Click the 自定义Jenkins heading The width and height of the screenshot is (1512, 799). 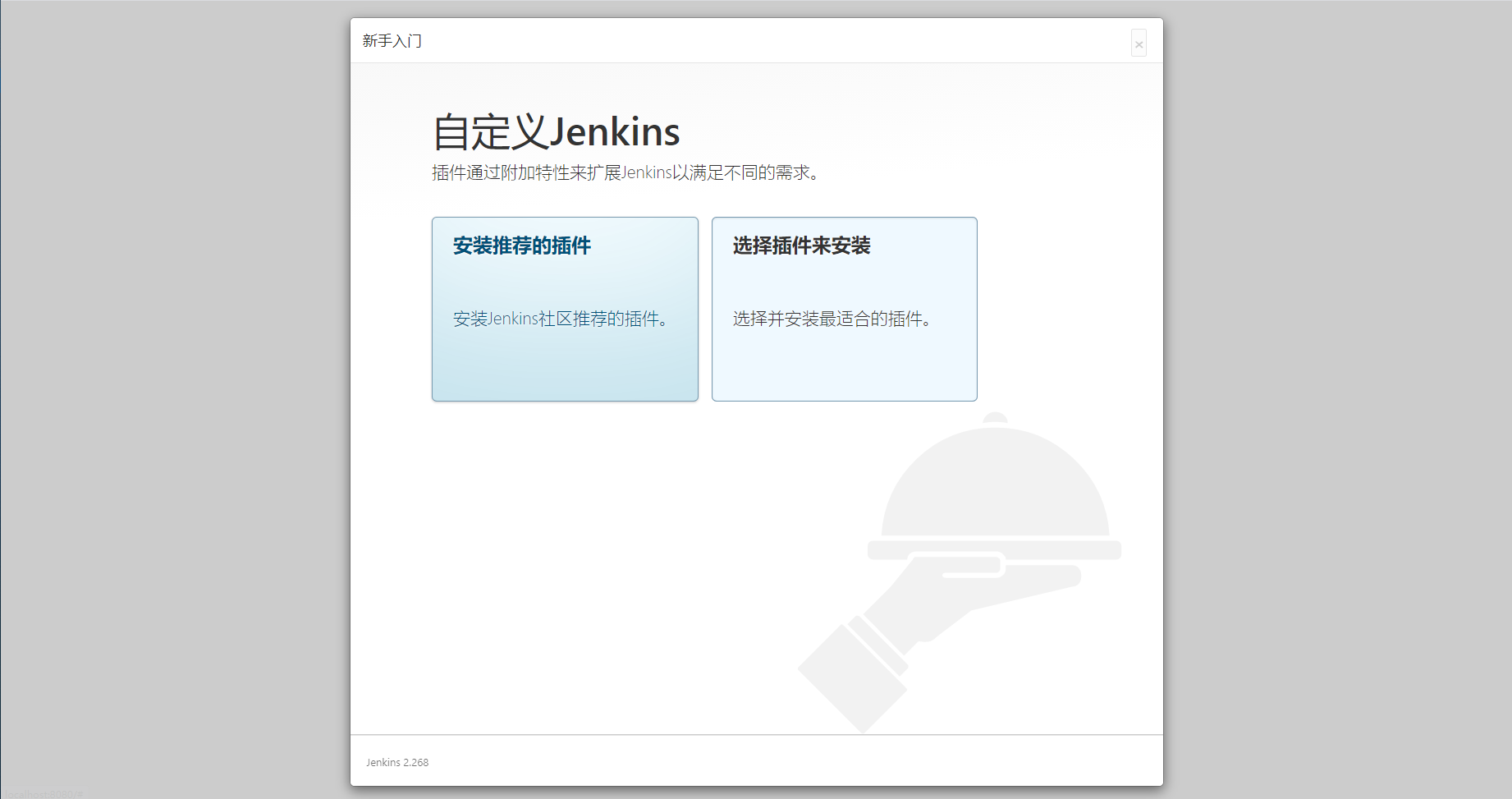coord(557,132)
